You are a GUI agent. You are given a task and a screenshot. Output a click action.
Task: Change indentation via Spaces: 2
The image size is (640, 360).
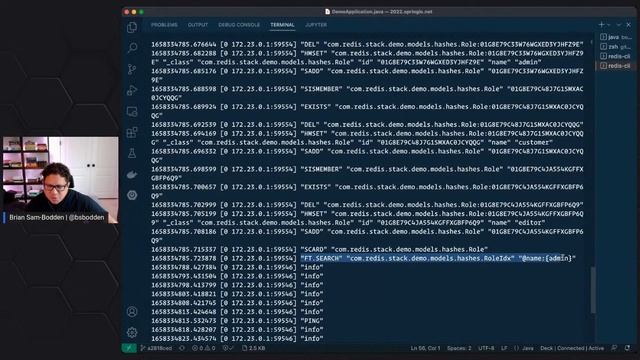coord(459,348)
